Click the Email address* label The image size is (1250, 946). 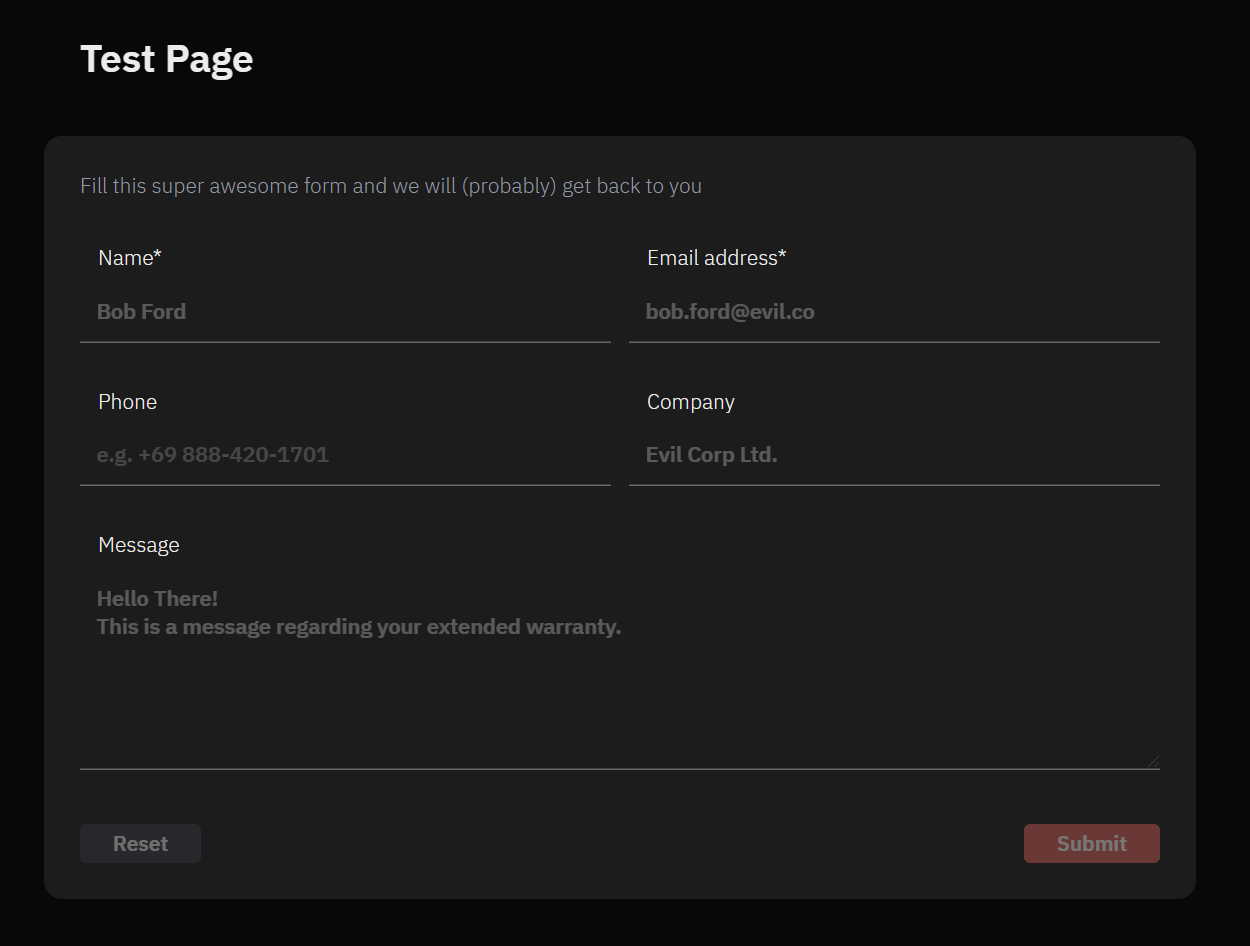[716, 258]
